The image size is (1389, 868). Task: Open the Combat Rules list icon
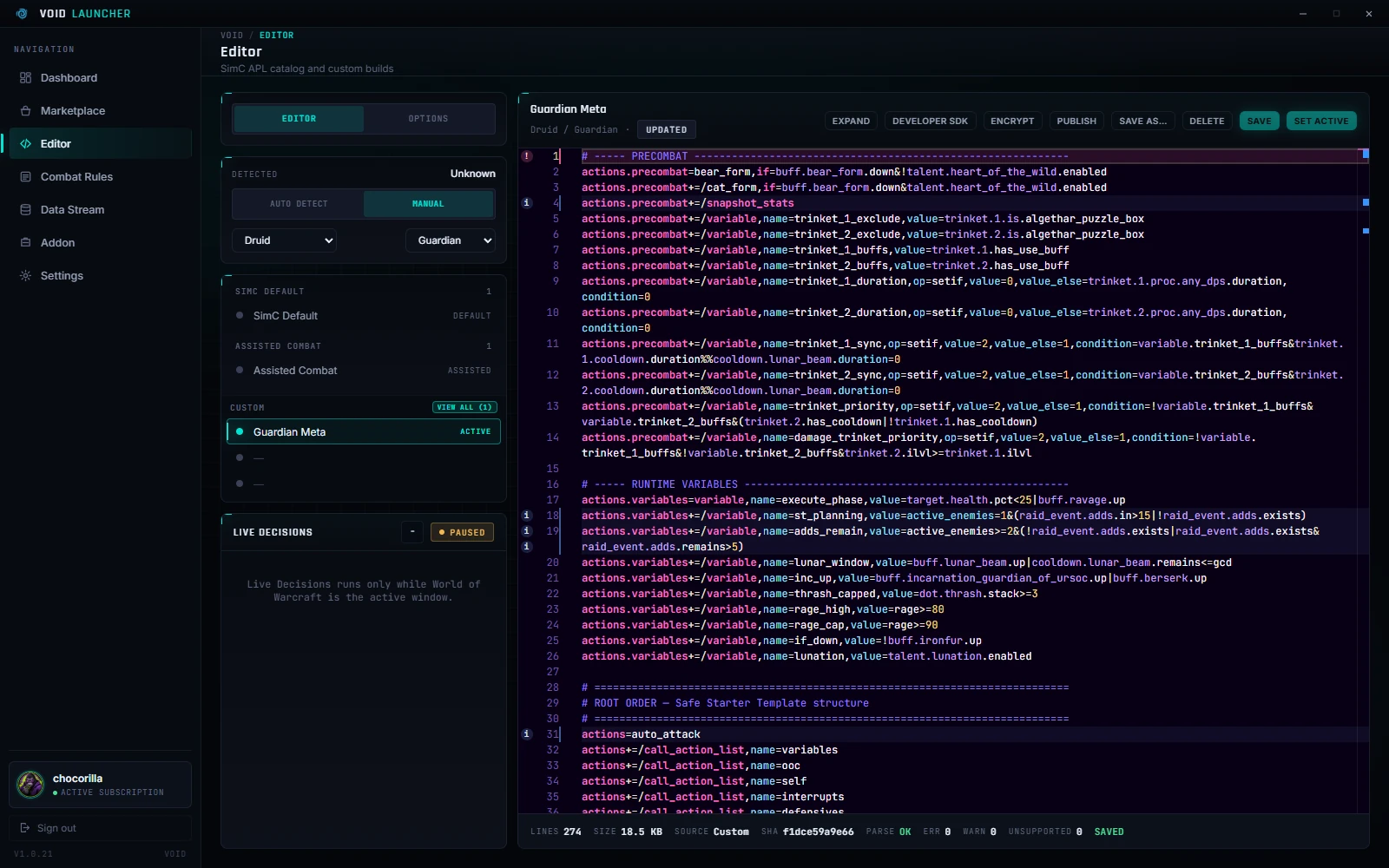pyautogui.click(x=25, y=177)
